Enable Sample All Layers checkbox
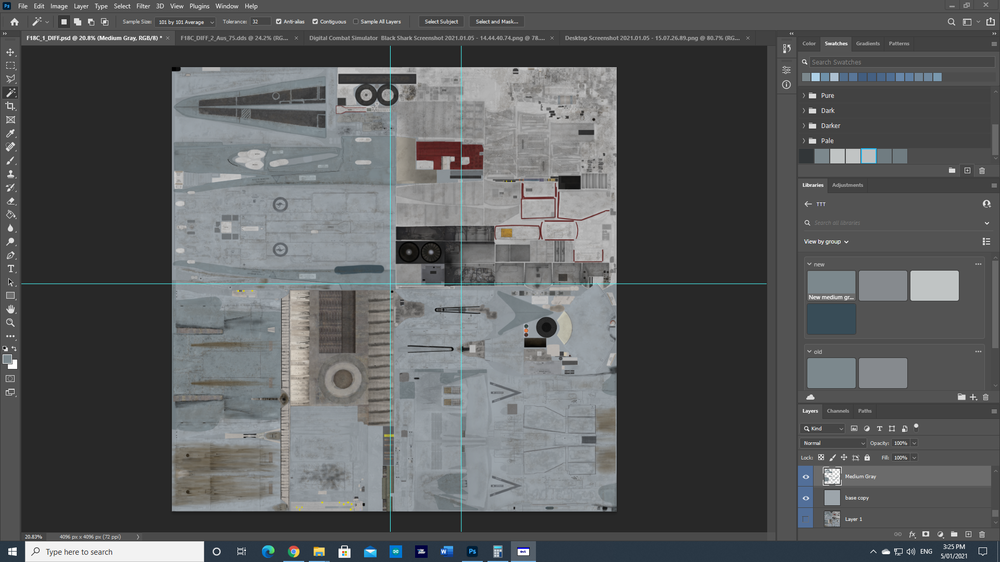The image size is (1000, 562). tap(356, 21)
